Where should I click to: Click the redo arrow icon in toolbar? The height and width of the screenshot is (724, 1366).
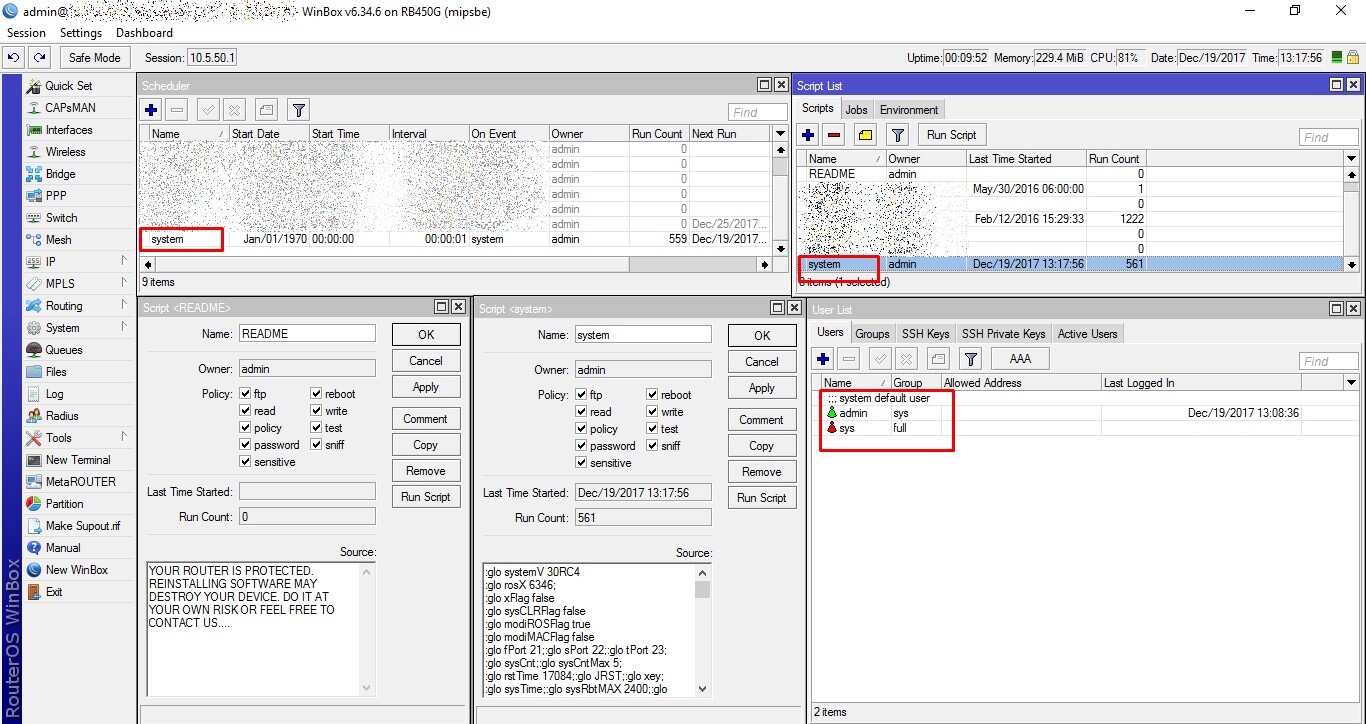click(x=40, y=58)
